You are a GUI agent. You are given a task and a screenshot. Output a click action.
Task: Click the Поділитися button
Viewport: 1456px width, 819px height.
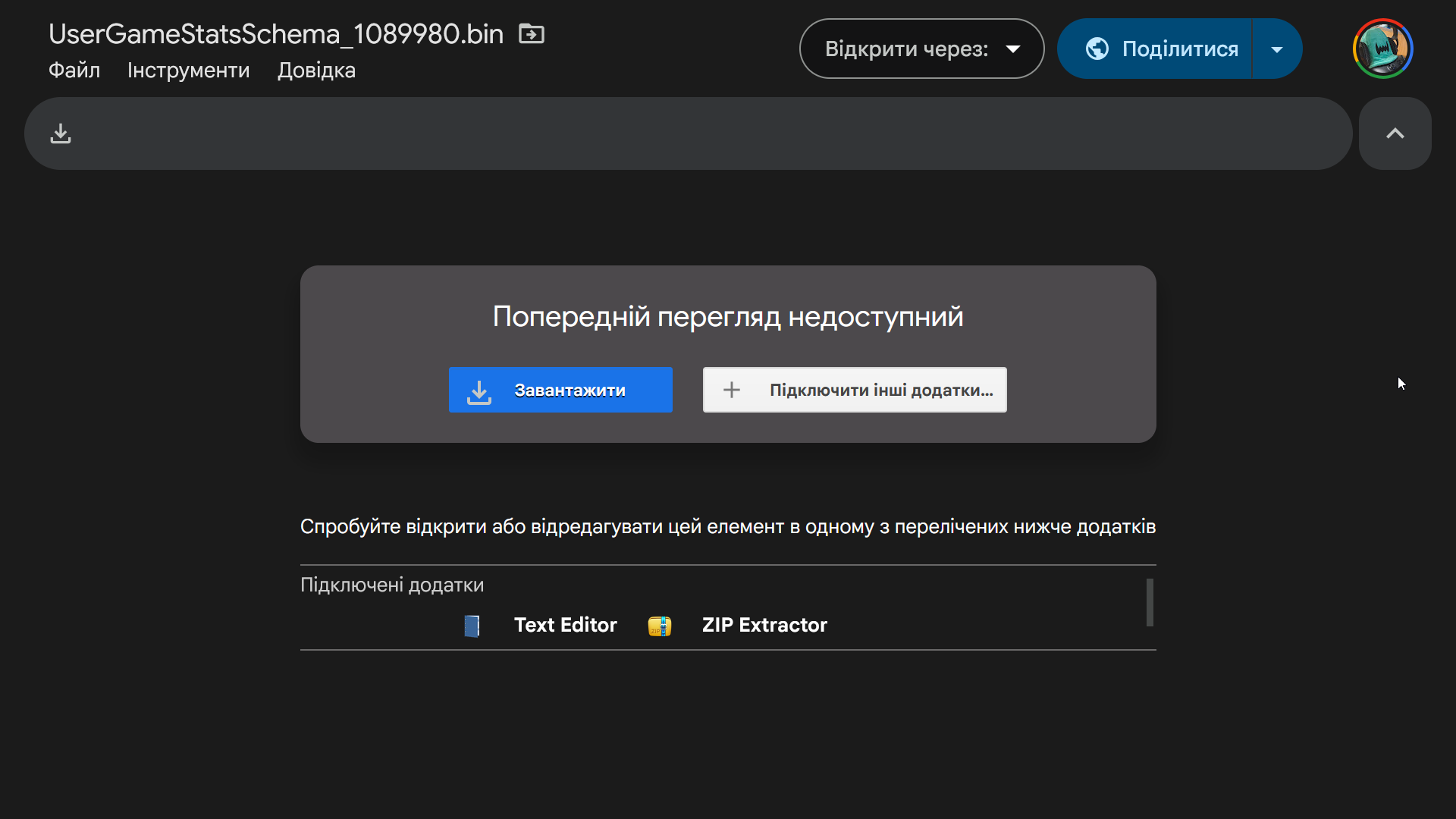[1153, 49]
